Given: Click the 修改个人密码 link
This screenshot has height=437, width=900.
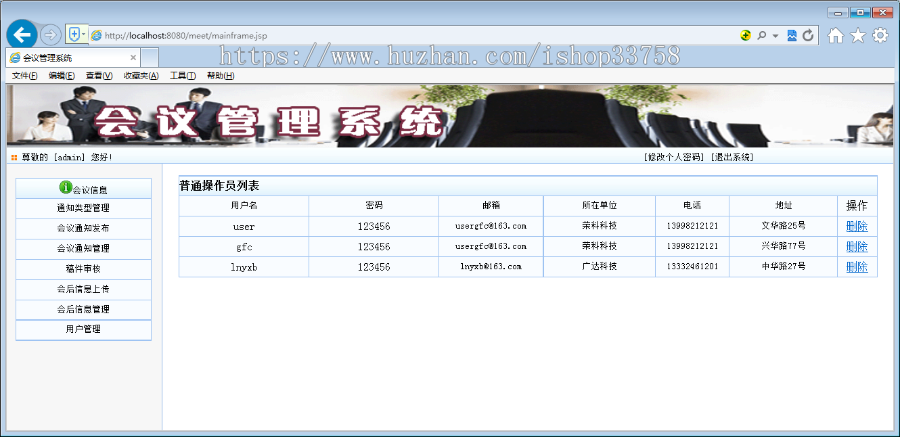Looking at the screenshot, I should pos(674,157).
